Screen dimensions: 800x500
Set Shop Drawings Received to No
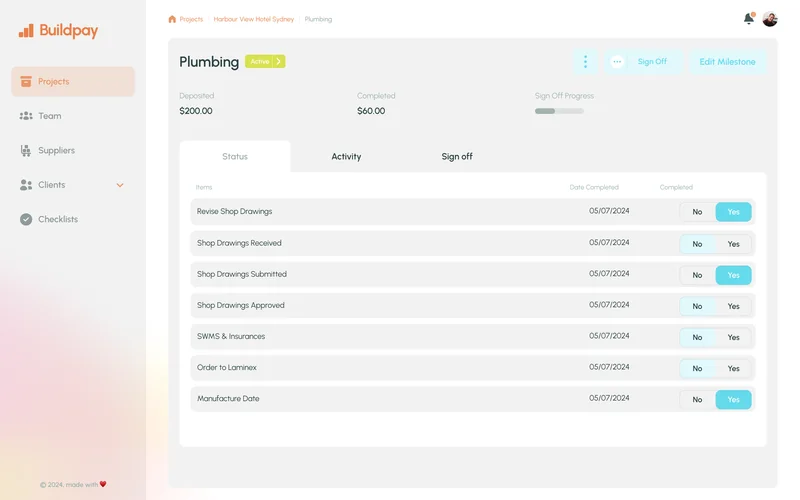click(697, 244)
